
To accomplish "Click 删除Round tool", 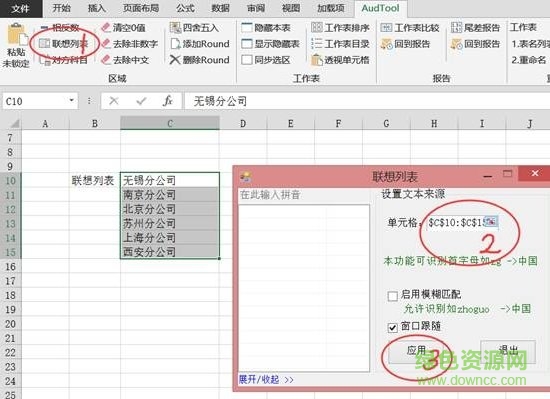I will coord(200,60).
